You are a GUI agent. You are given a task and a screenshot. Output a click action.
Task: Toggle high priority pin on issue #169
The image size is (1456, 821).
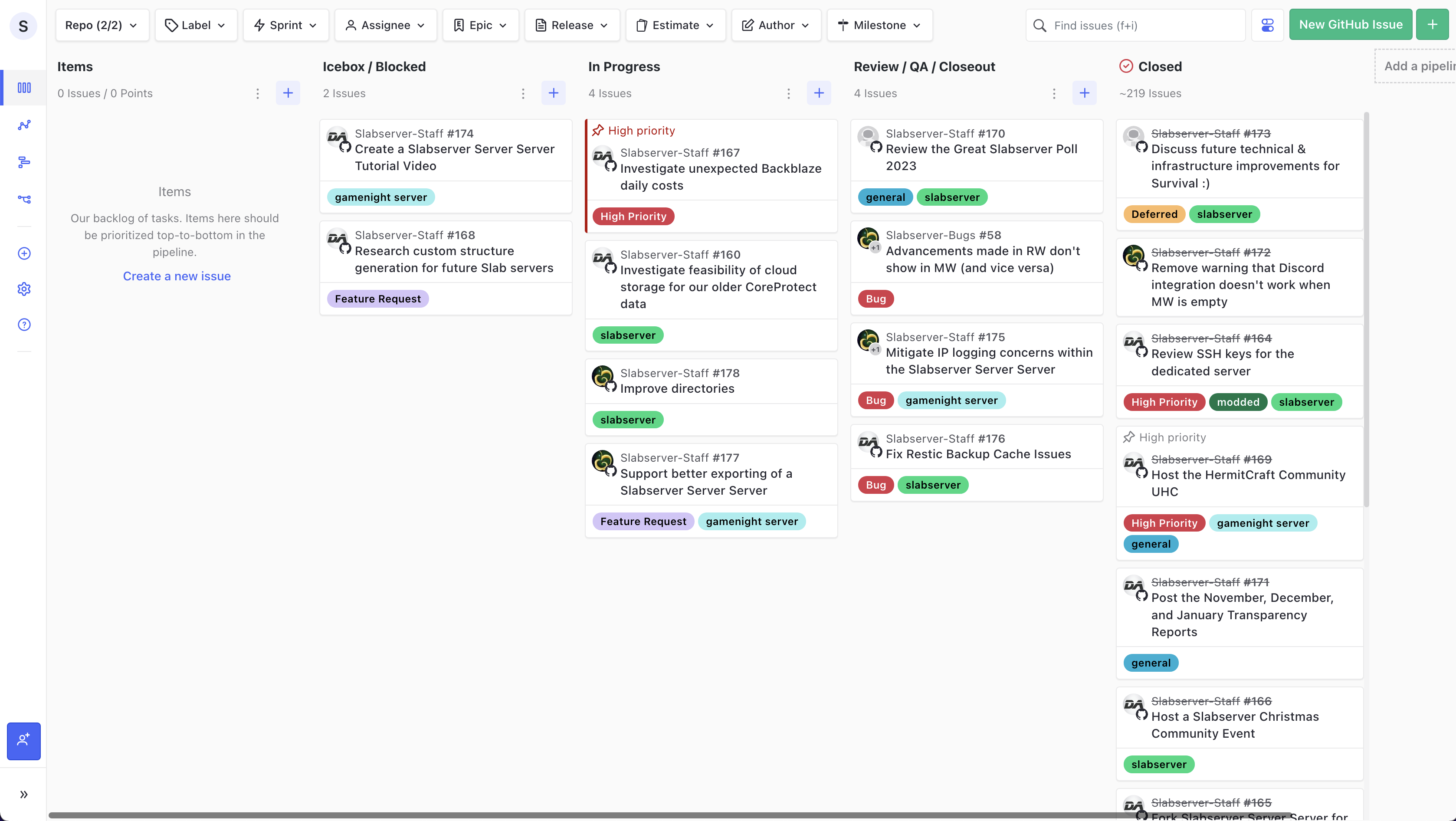[1129, 437]
